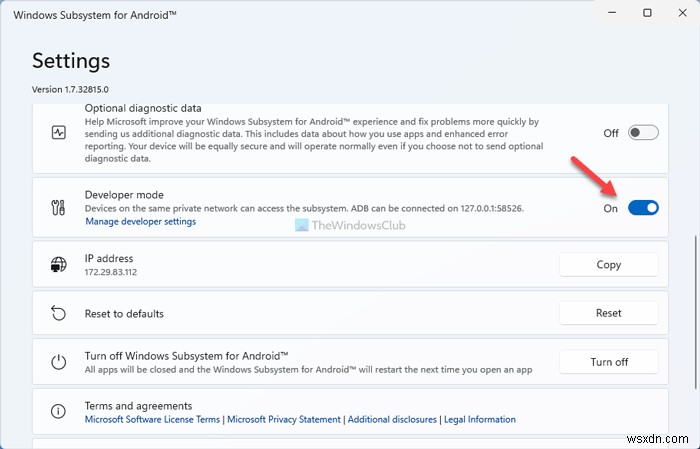Image resolution: width=700 pixels, height=449 pixels.
Task: Open Additional disclosures link
Action: tap(392, 420)
